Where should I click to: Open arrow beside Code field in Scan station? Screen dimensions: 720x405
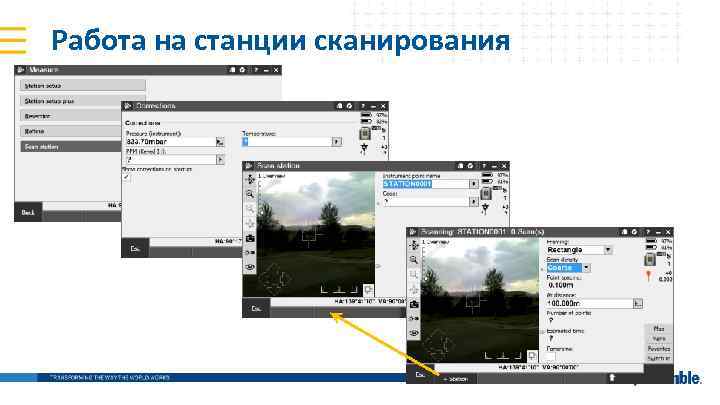(473, 202)
